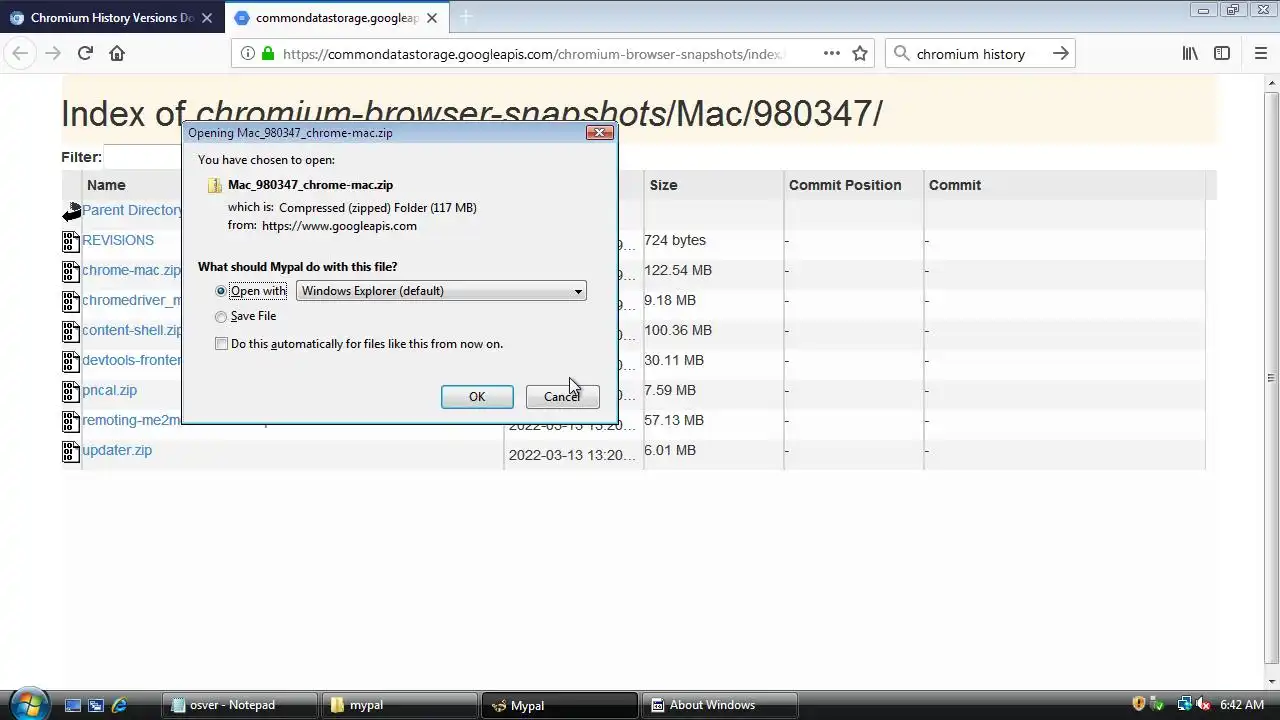Reload the current page
Viewport: 1280px width, 720px height.
(x=85, y=54)
